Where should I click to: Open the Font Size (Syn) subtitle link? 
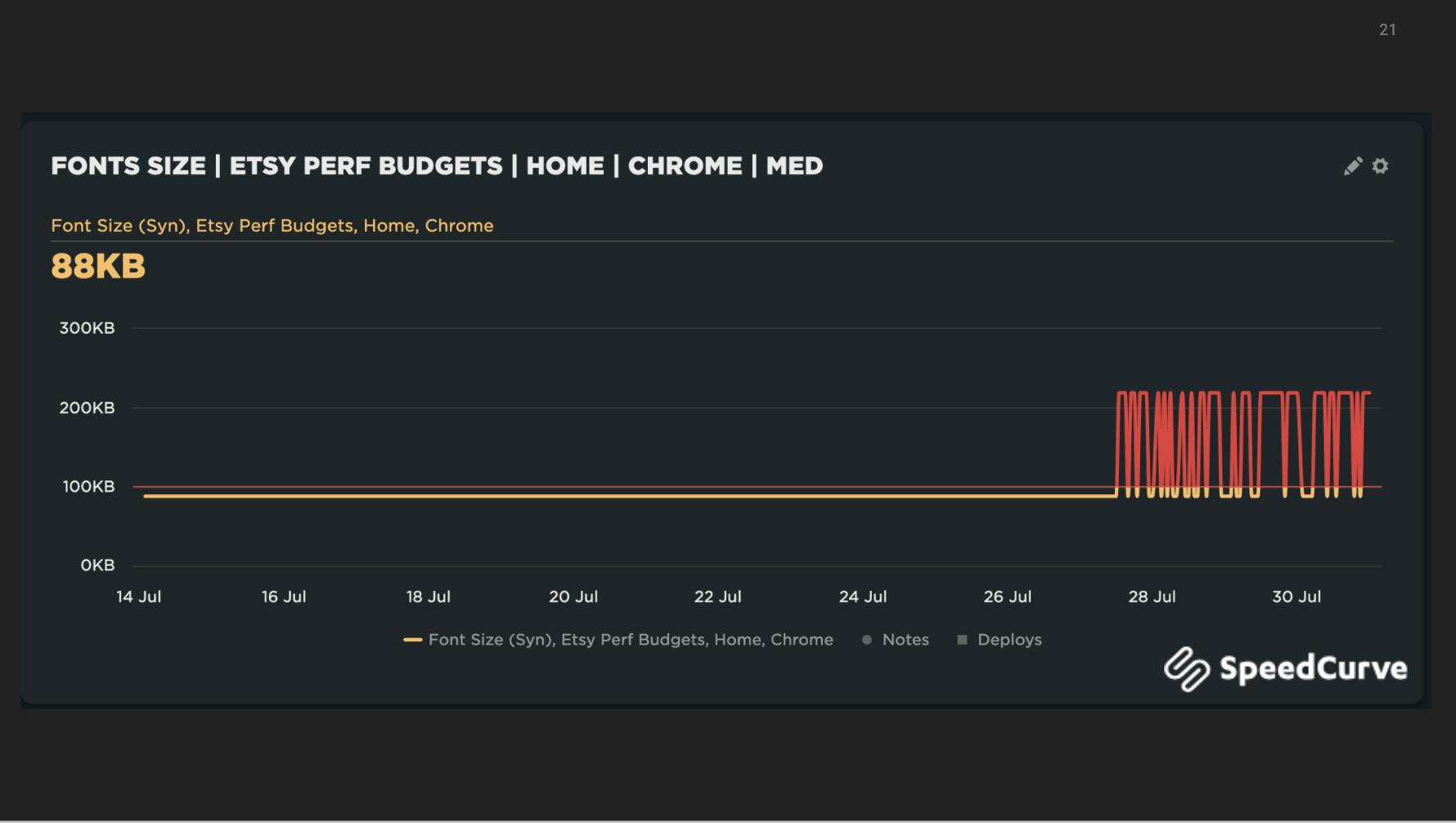pyautogui.click(x=272, y=225)
